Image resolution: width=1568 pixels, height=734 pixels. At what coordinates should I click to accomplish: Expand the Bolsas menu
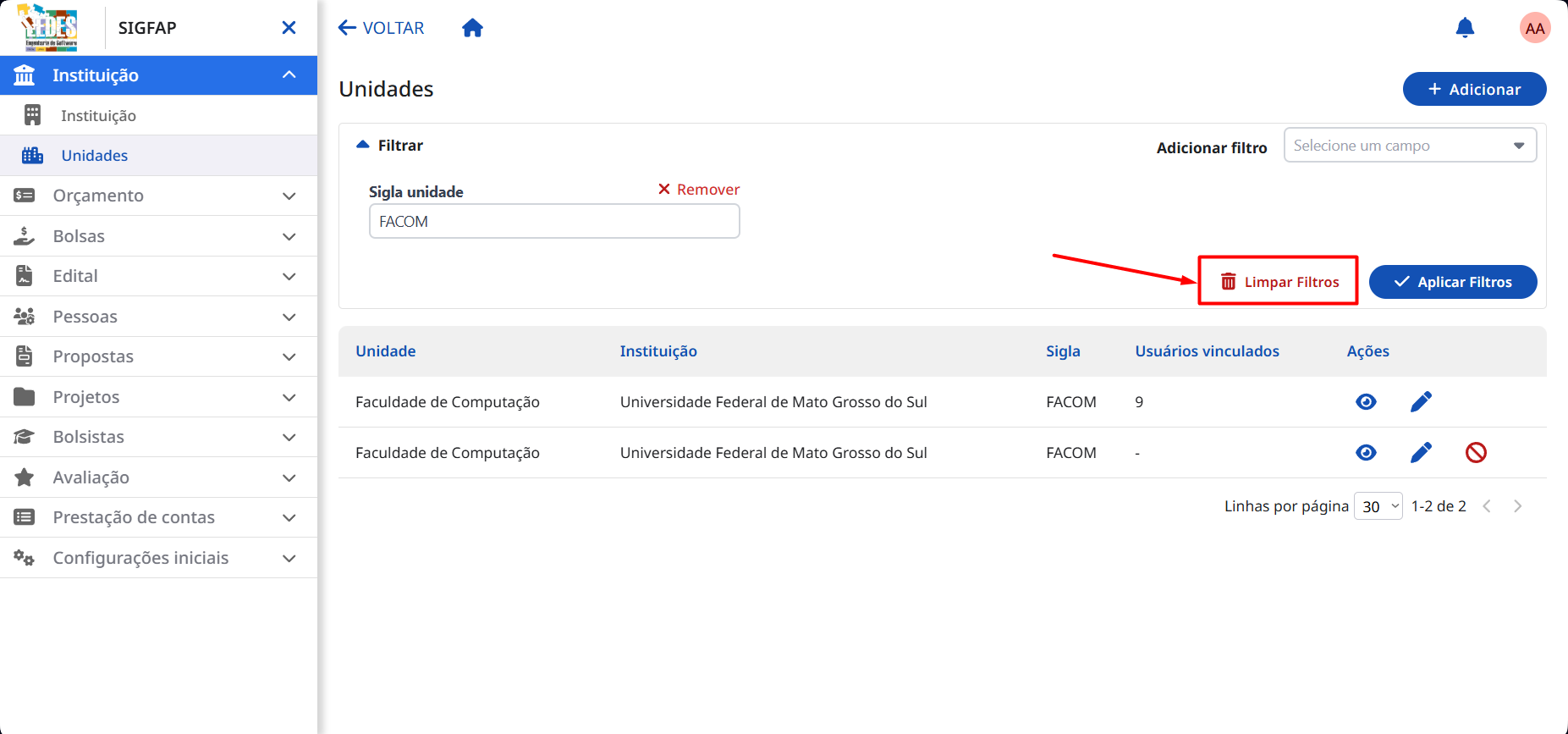click(158, 236)
